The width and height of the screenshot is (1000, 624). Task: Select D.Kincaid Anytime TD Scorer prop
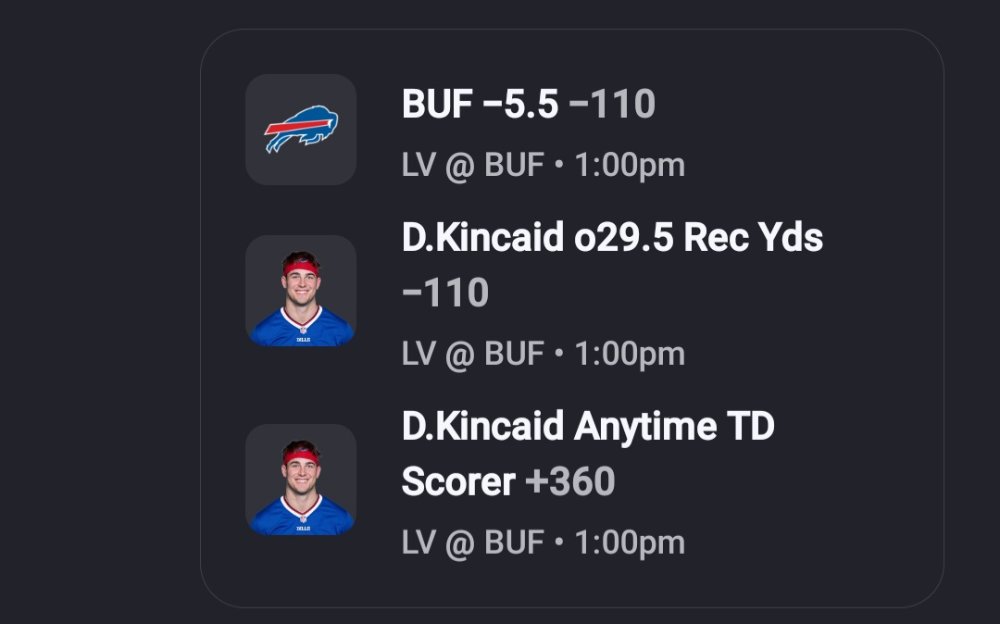tap(588, 426)
